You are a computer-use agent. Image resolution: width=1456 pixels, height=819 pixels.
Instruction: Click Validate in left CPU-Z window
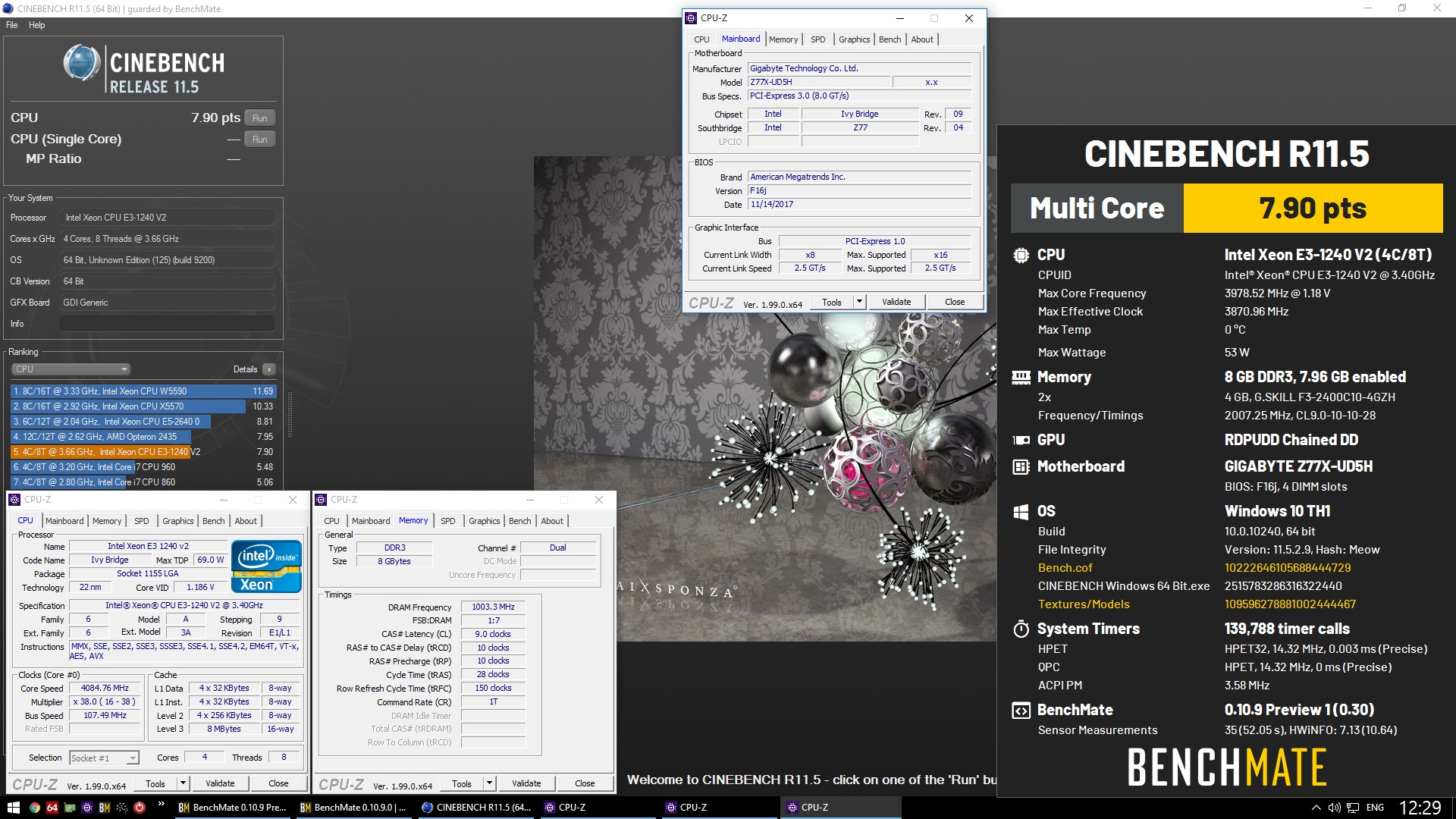[220, 783]
